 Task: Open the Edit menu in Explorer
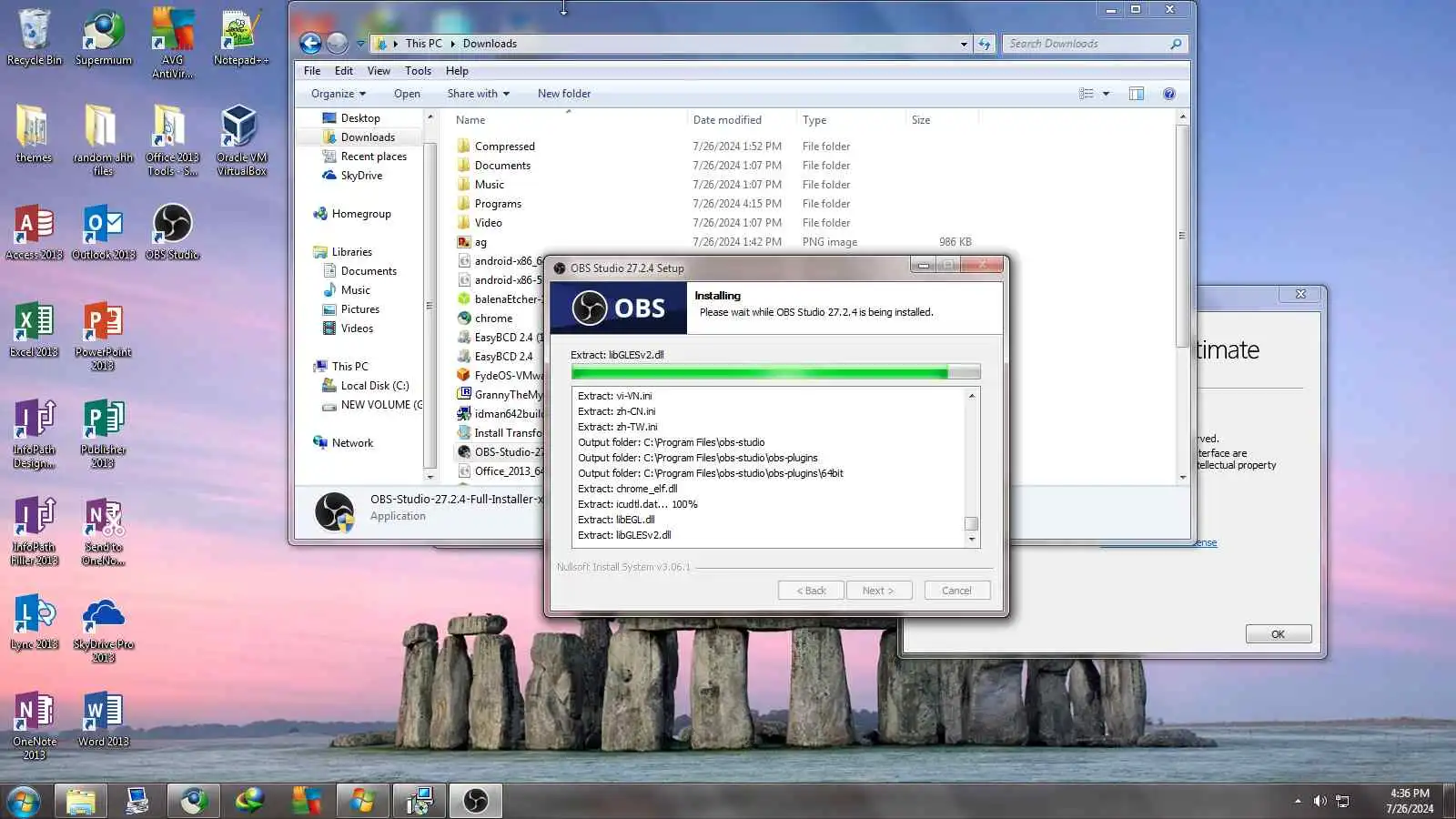(344, 71)
